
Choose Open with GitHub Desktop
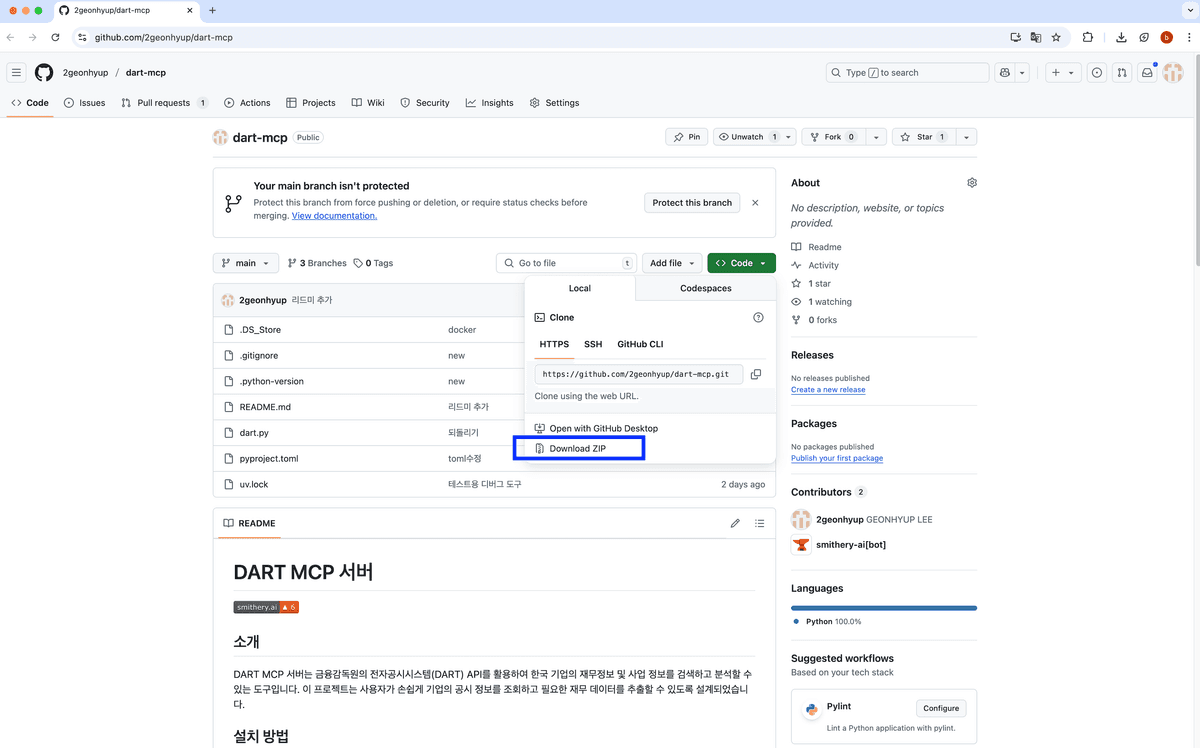point(597,428)
